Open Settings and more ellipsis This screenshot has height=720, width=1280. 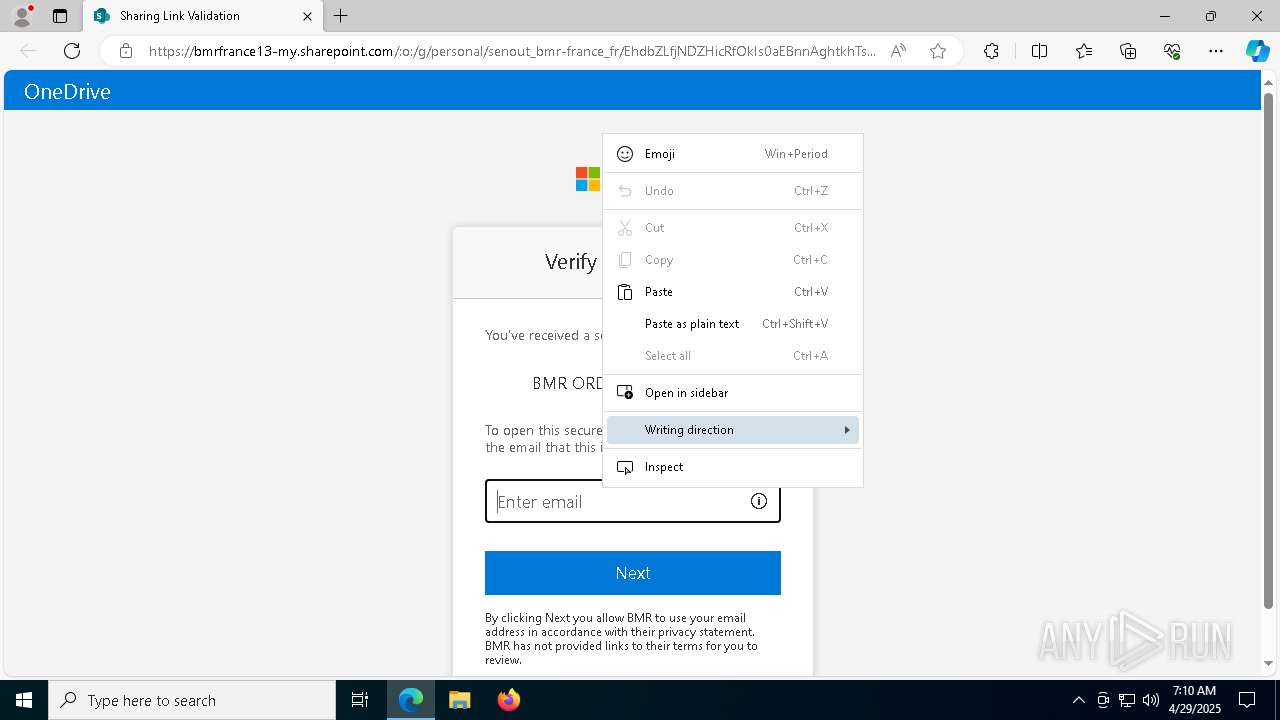pos(1216,51)
